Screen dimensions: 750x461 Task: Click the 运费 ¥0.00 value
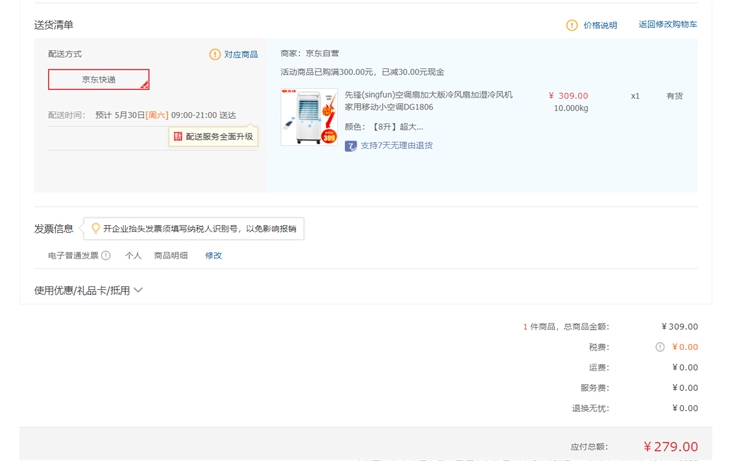click(x=685, y=367)
